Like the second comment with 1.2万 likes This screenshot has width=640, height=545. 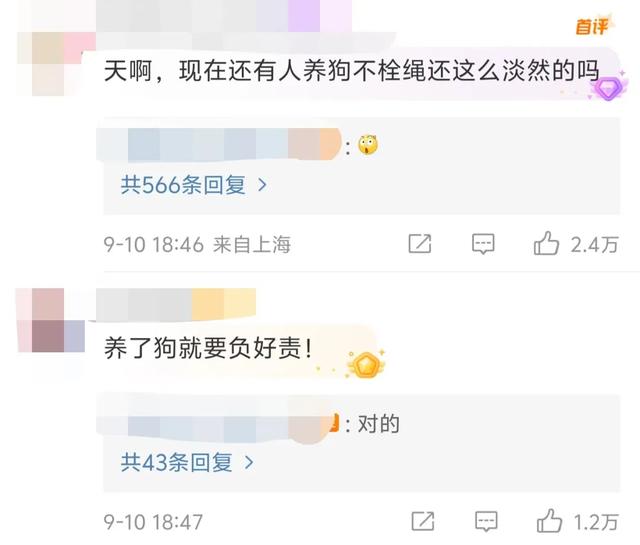click(549, 521)
